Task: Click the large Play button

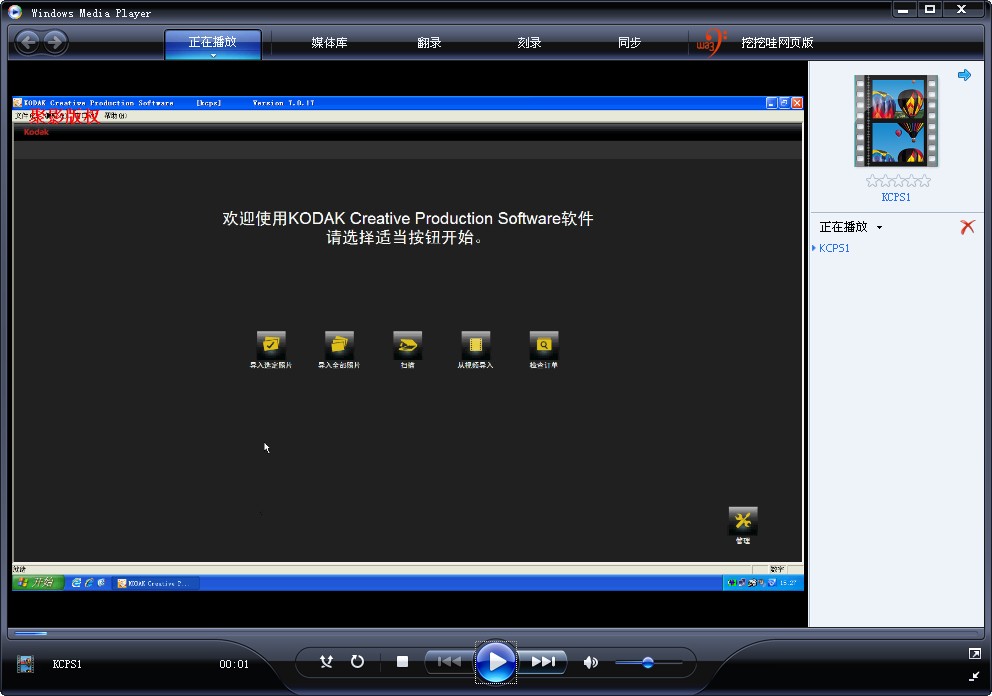Action: 496,662
